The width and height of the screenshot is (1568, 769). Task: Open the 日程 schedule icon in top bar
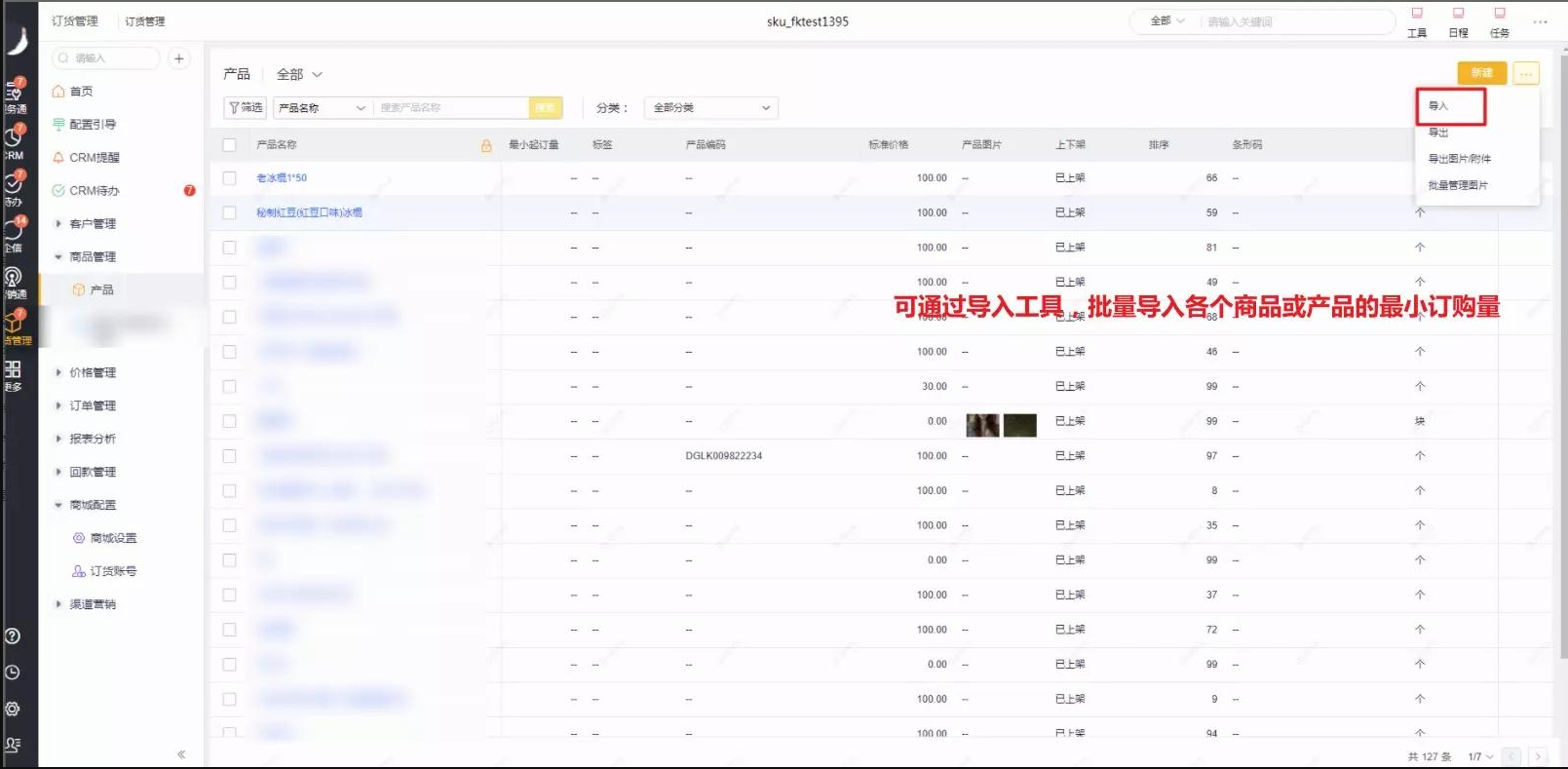coord(1458,21)
